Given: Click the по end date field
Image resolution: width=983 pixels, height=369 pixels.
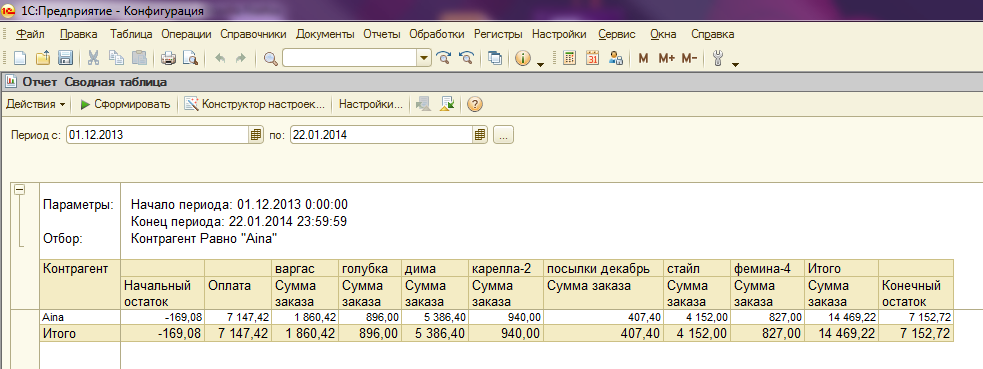Looking at the screenshot, I should (x=382, y=134).
